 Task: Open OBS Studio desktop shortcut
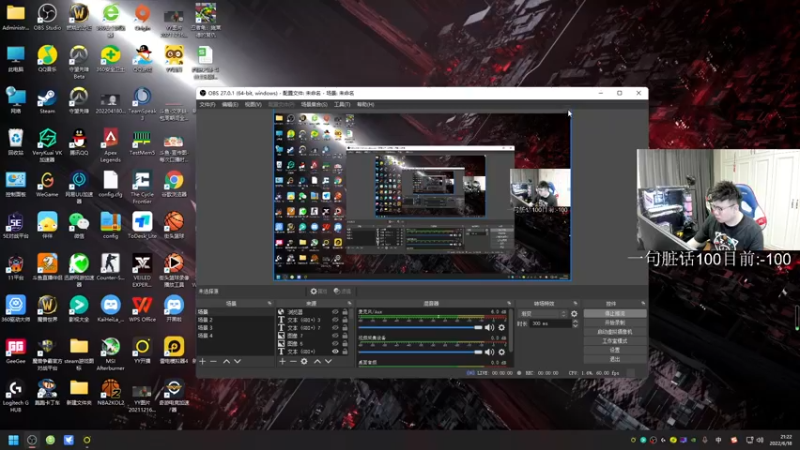(x=47, y=16)
